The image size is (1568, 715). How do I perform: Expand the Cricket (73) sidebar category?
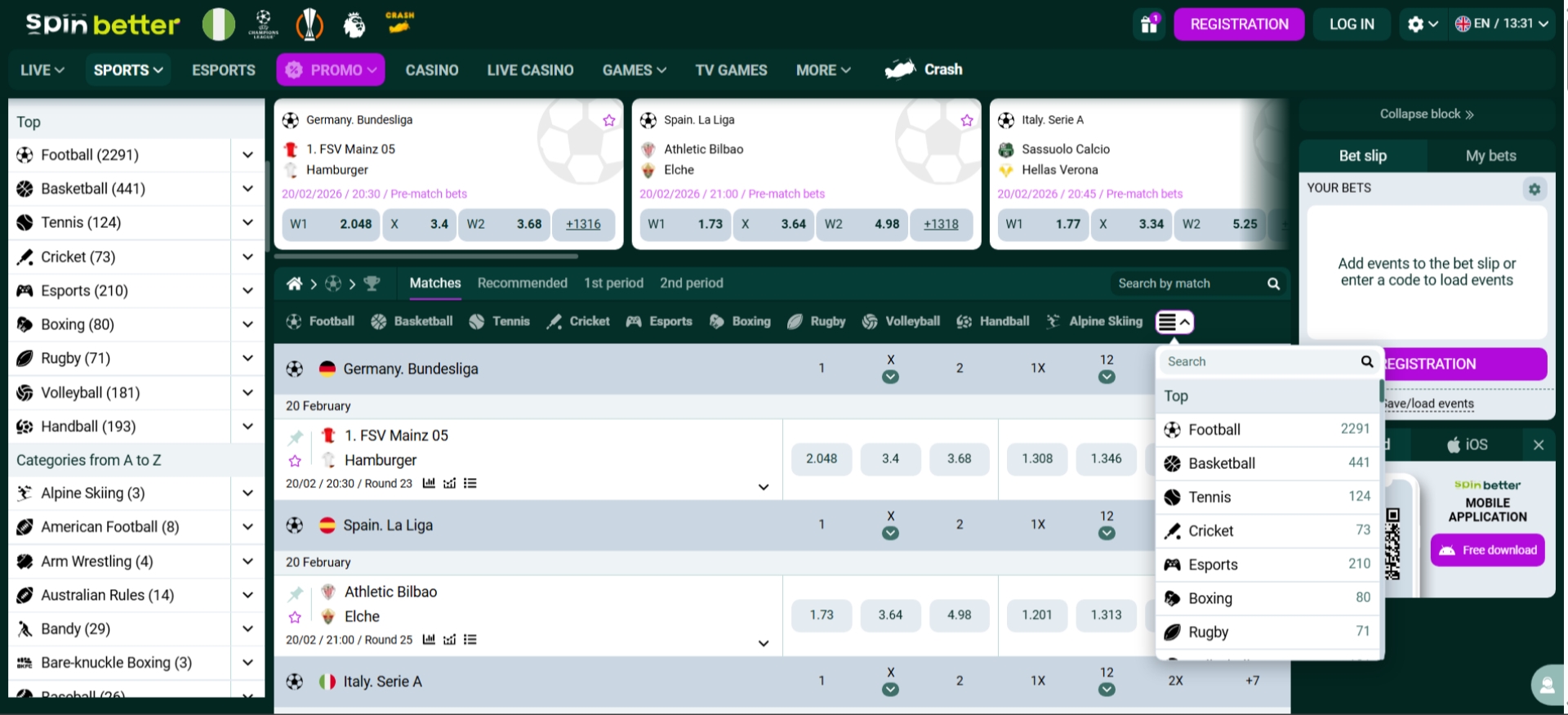click(x=247, y=257)
